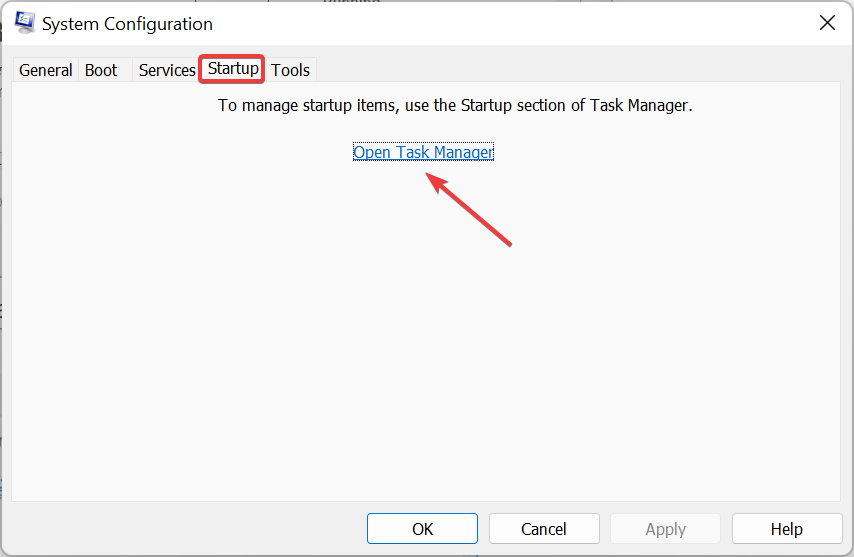854x557 pixels.
Task: Click the Cancel button
Action: click(544, 529)
